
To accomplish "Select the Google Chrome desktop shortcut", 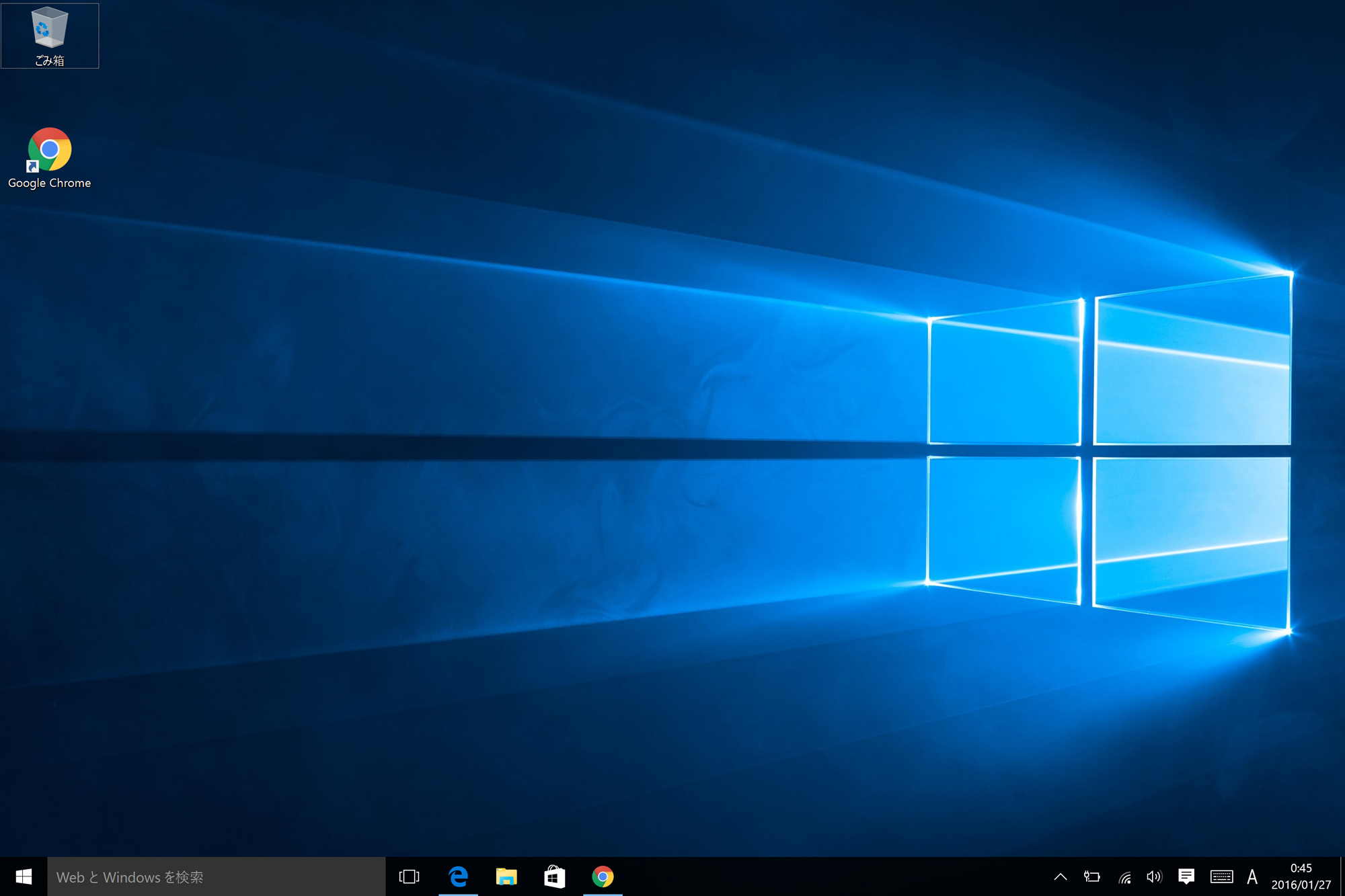I will click(50, 159).
